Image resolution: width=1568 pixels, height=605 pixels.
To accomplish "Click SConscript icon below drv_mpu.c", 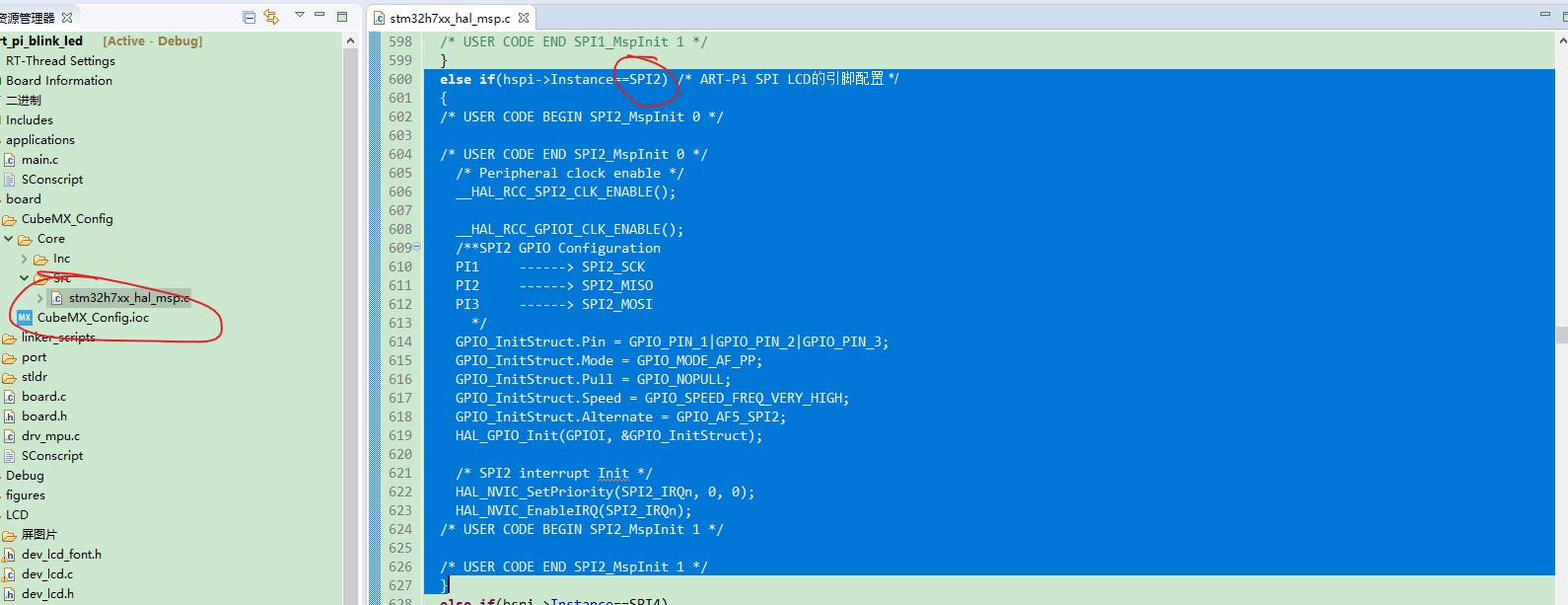I will [x=9, y=456].
